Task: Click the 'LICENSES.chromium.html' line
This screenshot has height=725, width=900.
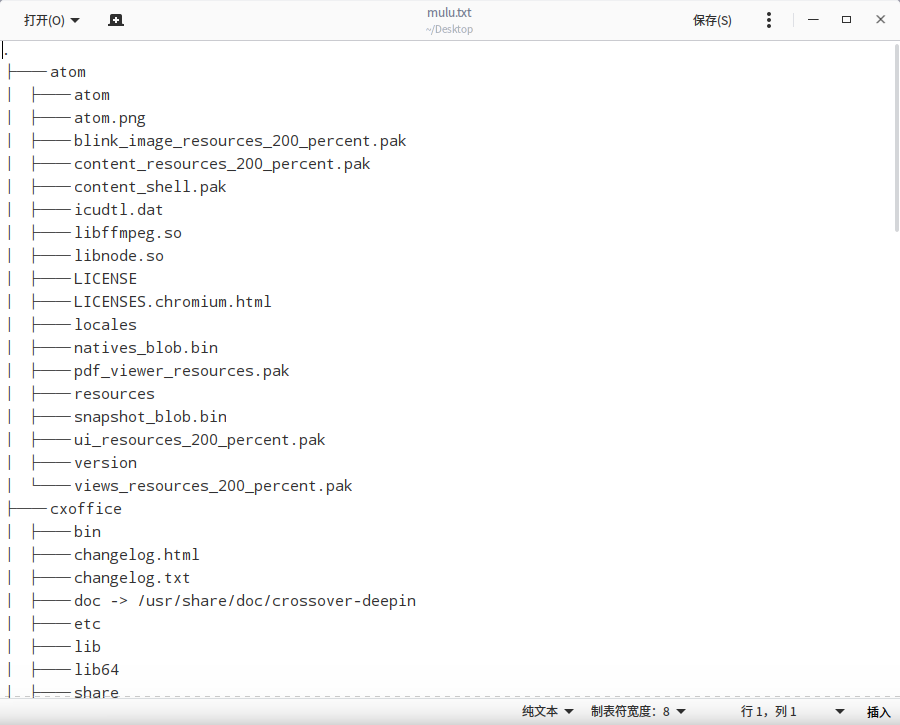Action: (x=172, y=302)
